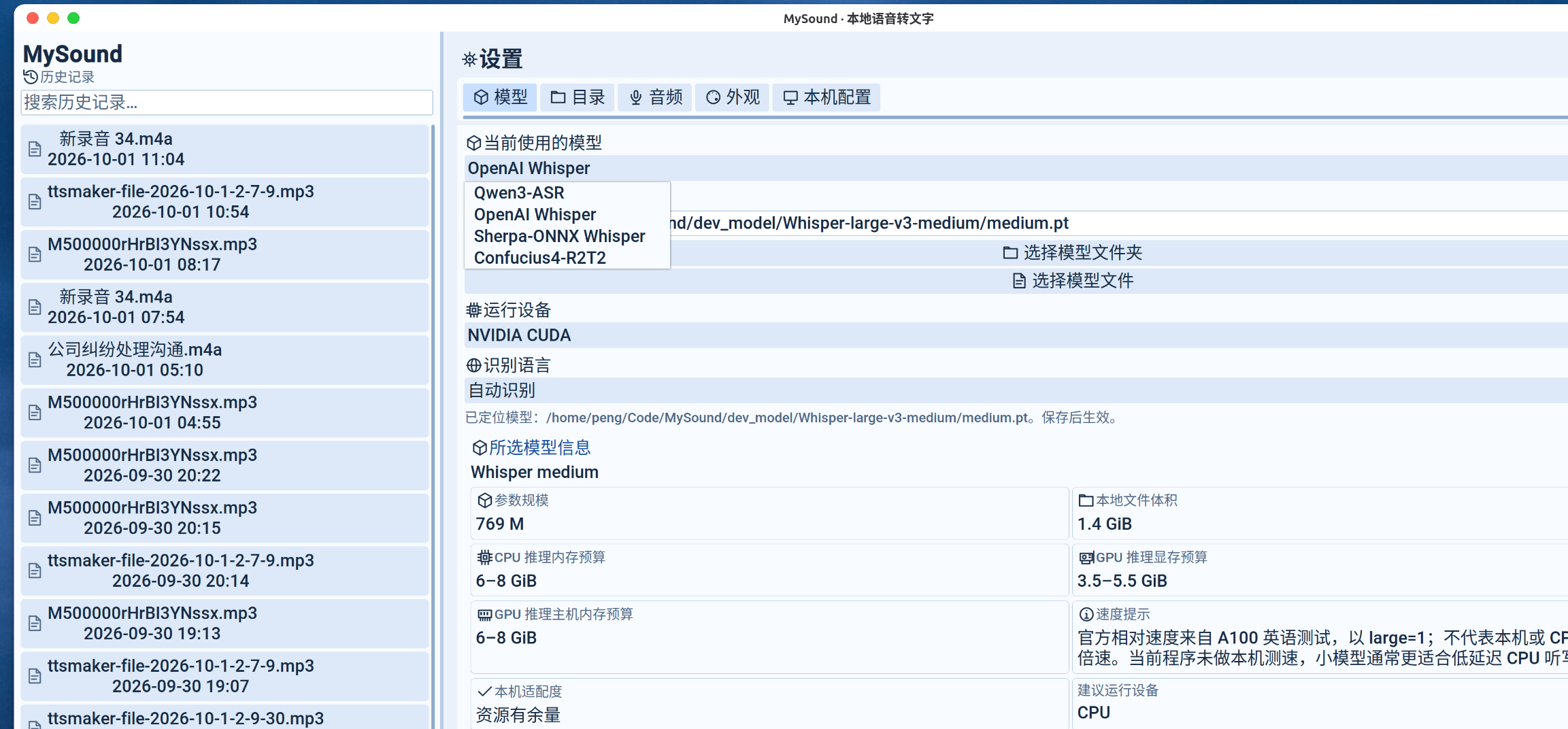Open the 自动识别 language dropdown
Viewport: 1568px width, 729px height.
click(1016, 390)
